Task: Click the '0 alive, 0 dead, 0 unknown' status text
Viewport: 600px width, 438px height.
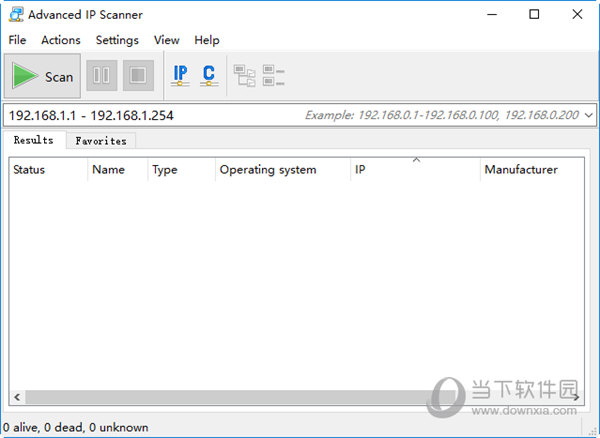Action: 75,427
